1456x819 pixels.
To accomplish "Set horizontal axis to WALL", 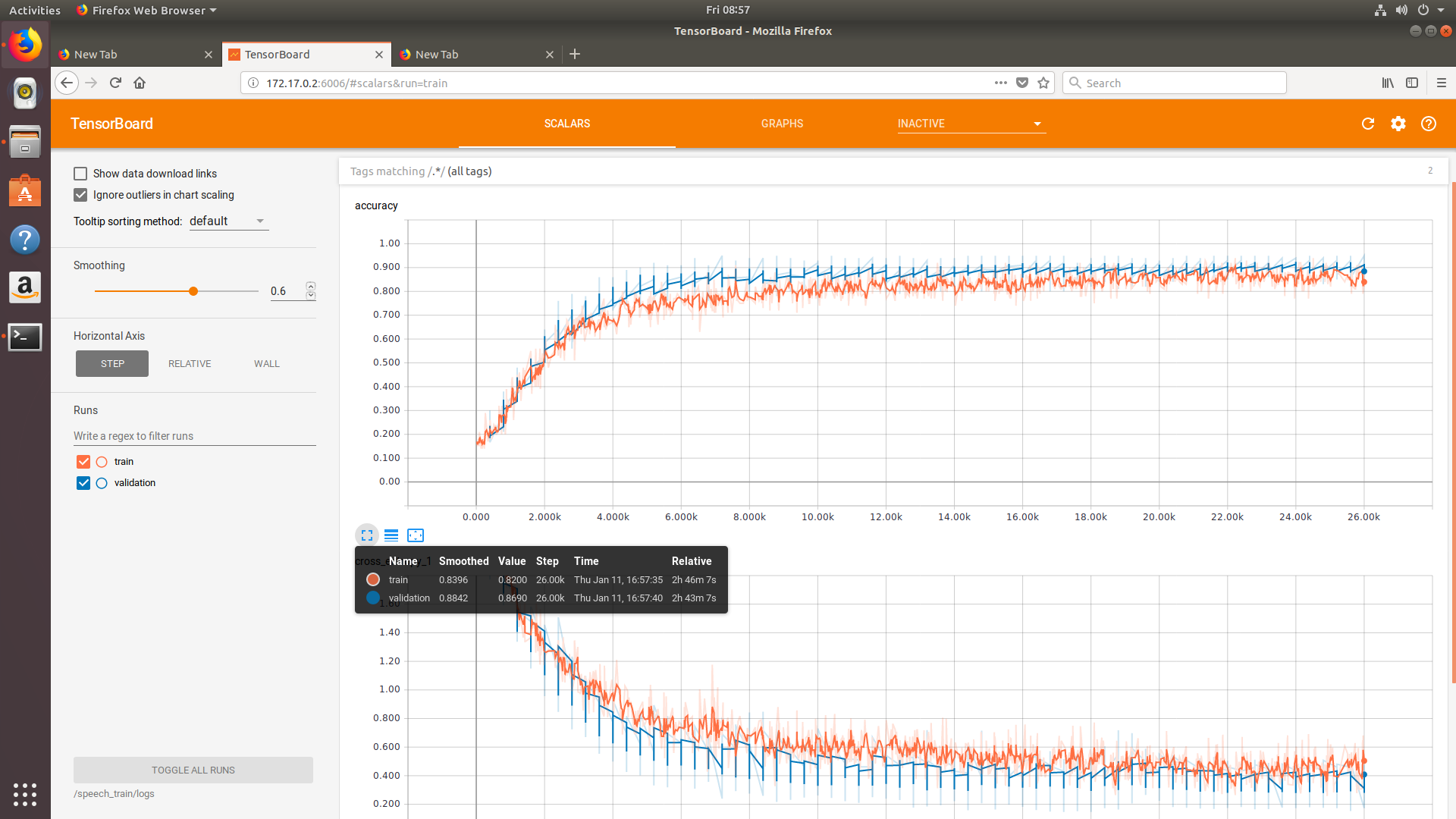I will 267,364.
